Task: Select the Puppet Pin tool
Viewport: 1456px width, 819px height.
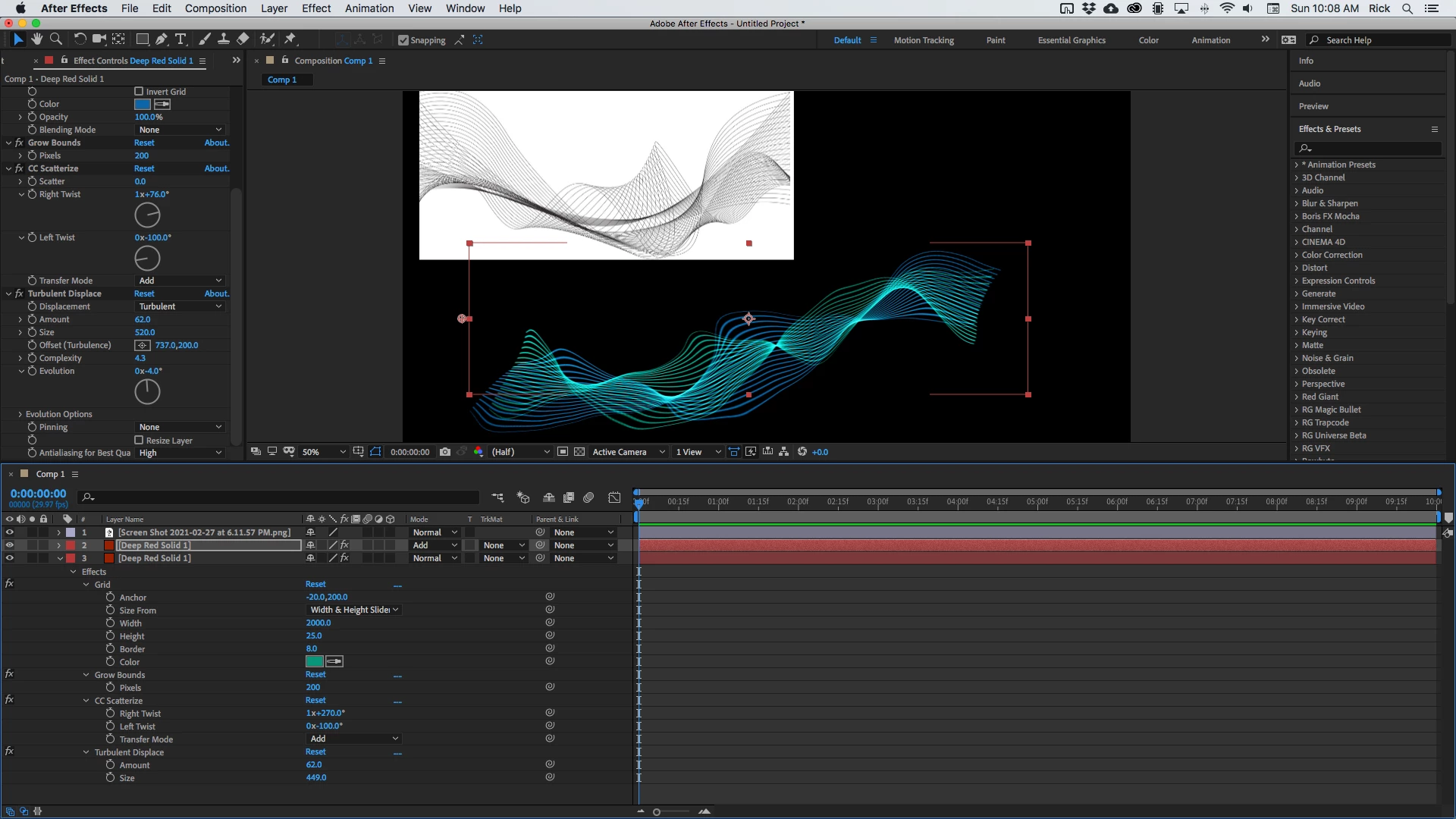Action: pyautogui.click(x=290, y=39)
